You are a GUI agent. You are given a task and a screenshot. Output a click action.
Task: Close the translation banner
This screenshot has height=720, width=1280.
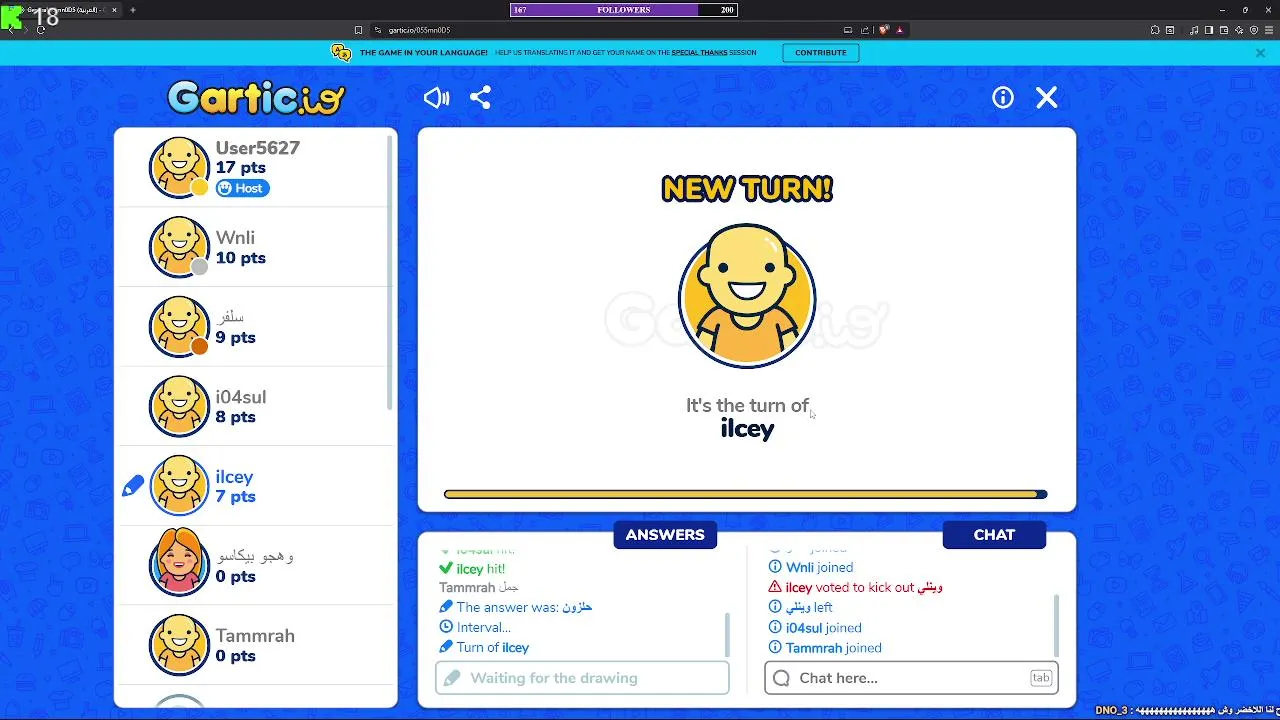coord(1260,53)
